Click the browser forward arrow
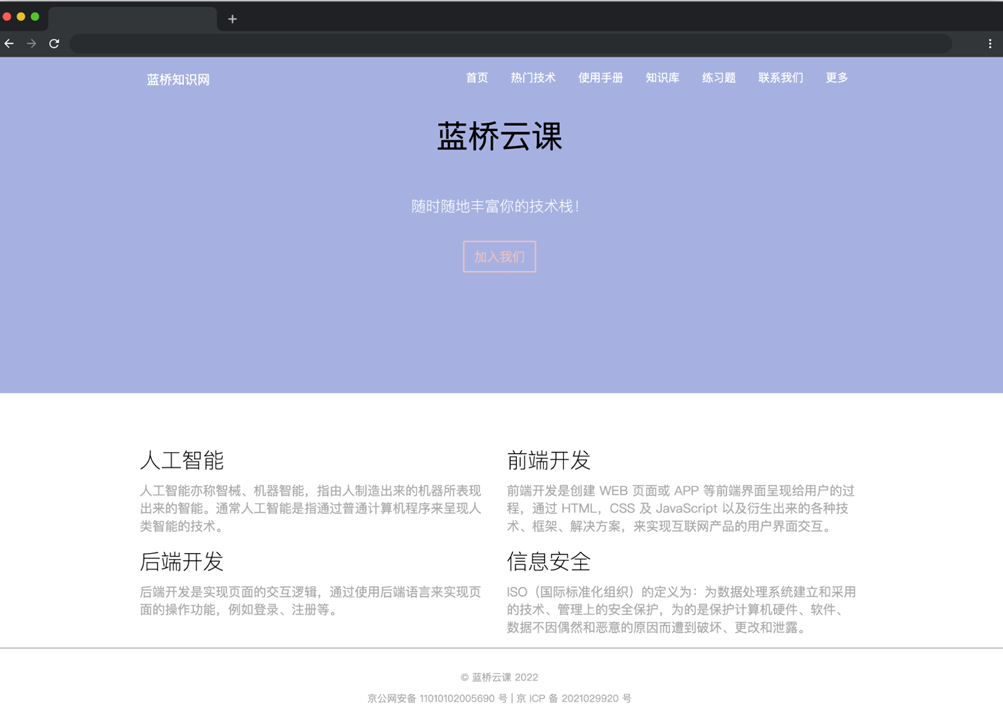Viewport: 1003px width, 711px height. (32, 44)
